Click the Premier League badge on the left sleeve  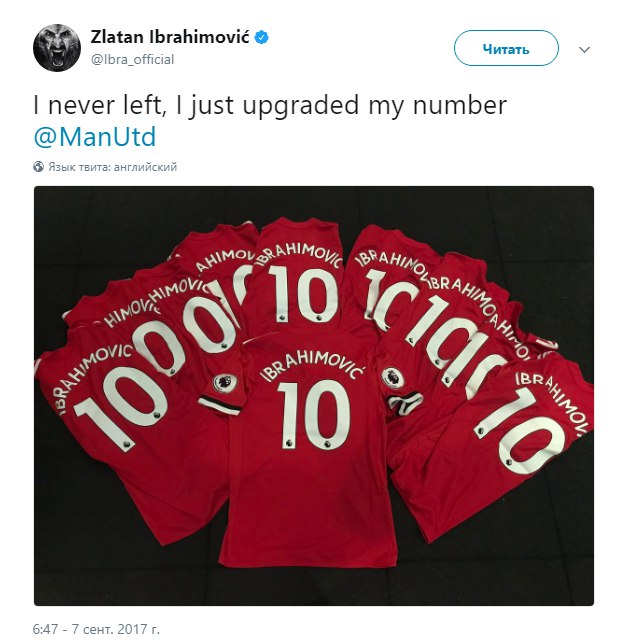pos(223,382)
